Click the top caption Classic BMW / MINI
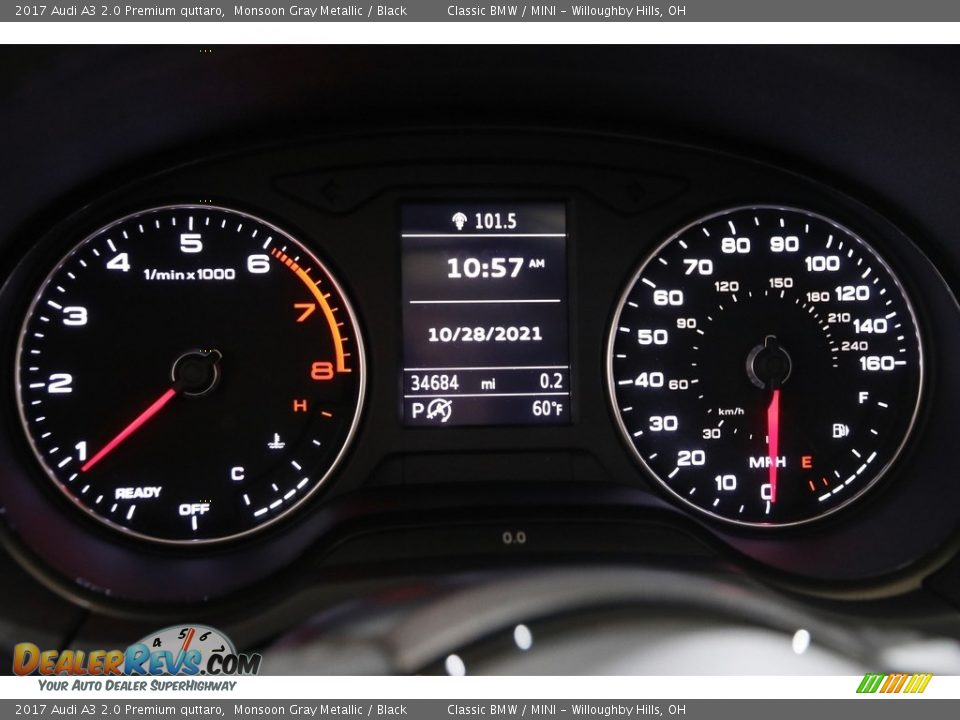Image resolution: width=960 pixels, height=720 pixels. [x=501, y=10]
